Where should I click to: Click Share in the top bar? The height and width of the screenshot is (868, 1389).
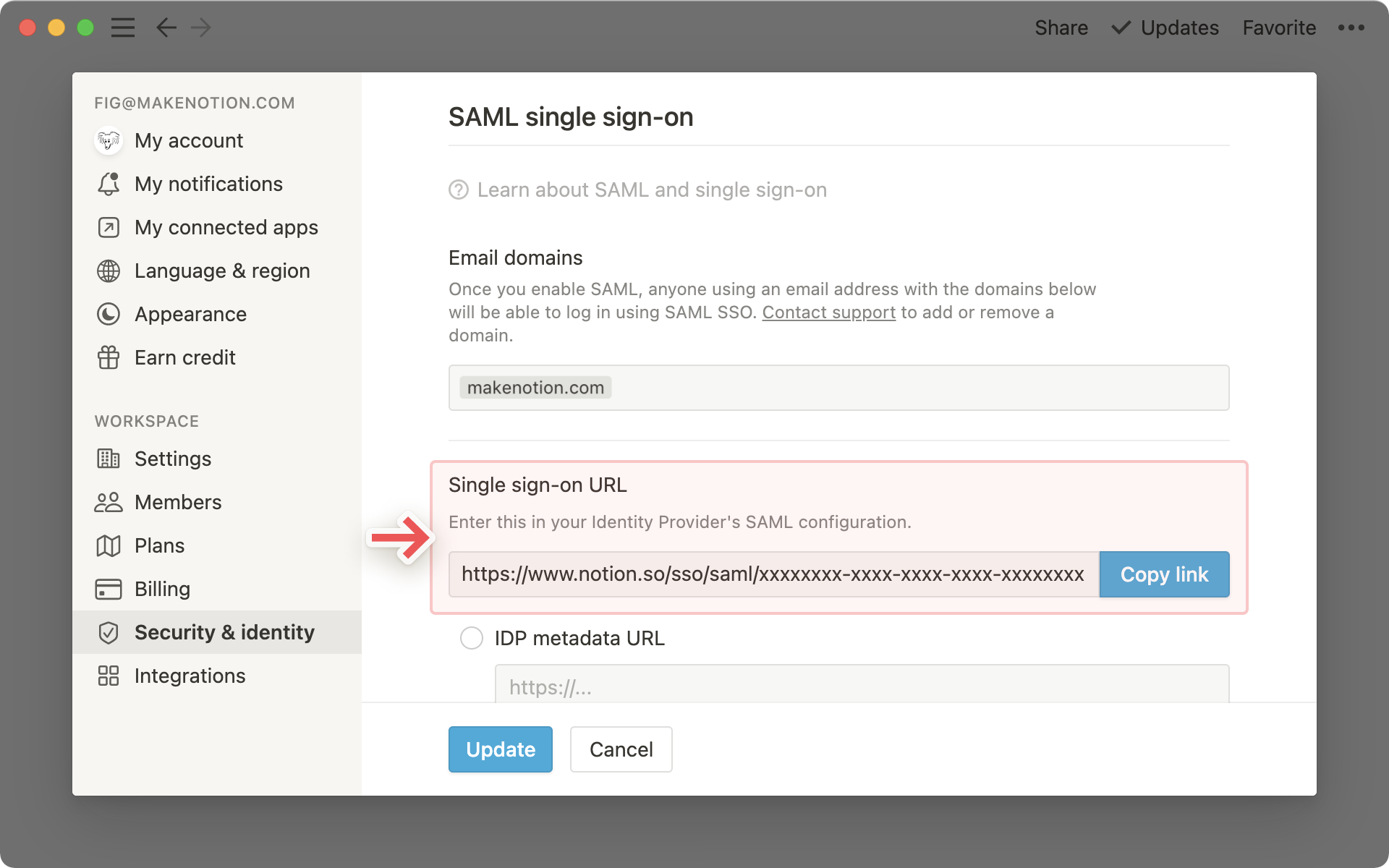click(x=1061, y=27)
